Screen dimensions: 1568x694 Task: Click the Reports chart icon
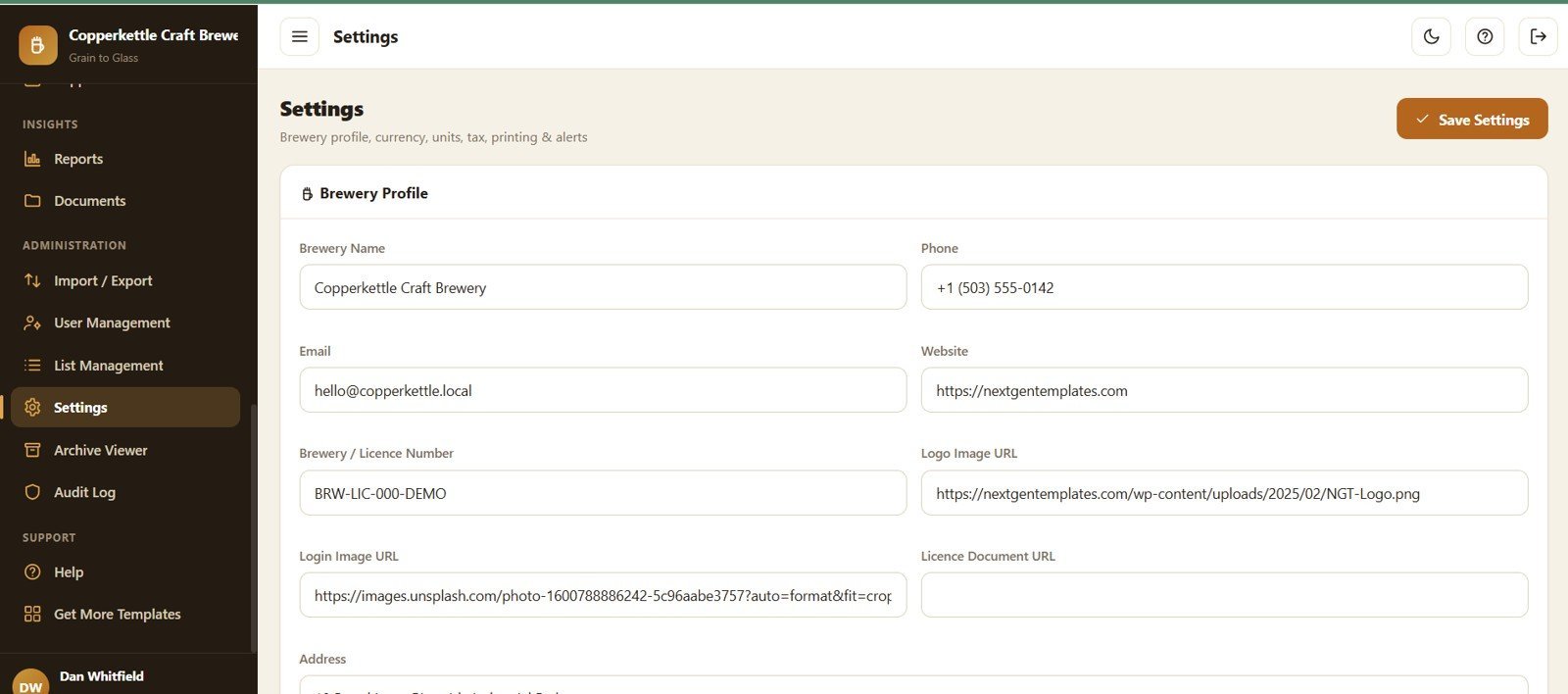[x=32, y=159]
